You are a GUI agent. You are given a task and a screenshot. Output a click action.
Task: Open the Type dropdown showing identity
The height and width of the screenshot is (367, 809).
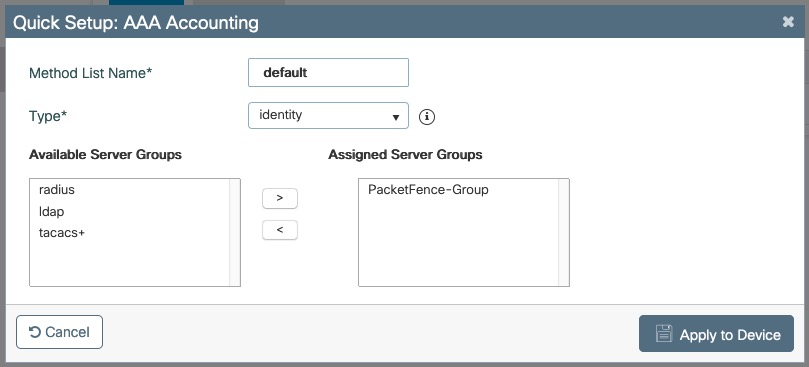tap(328, 116)
